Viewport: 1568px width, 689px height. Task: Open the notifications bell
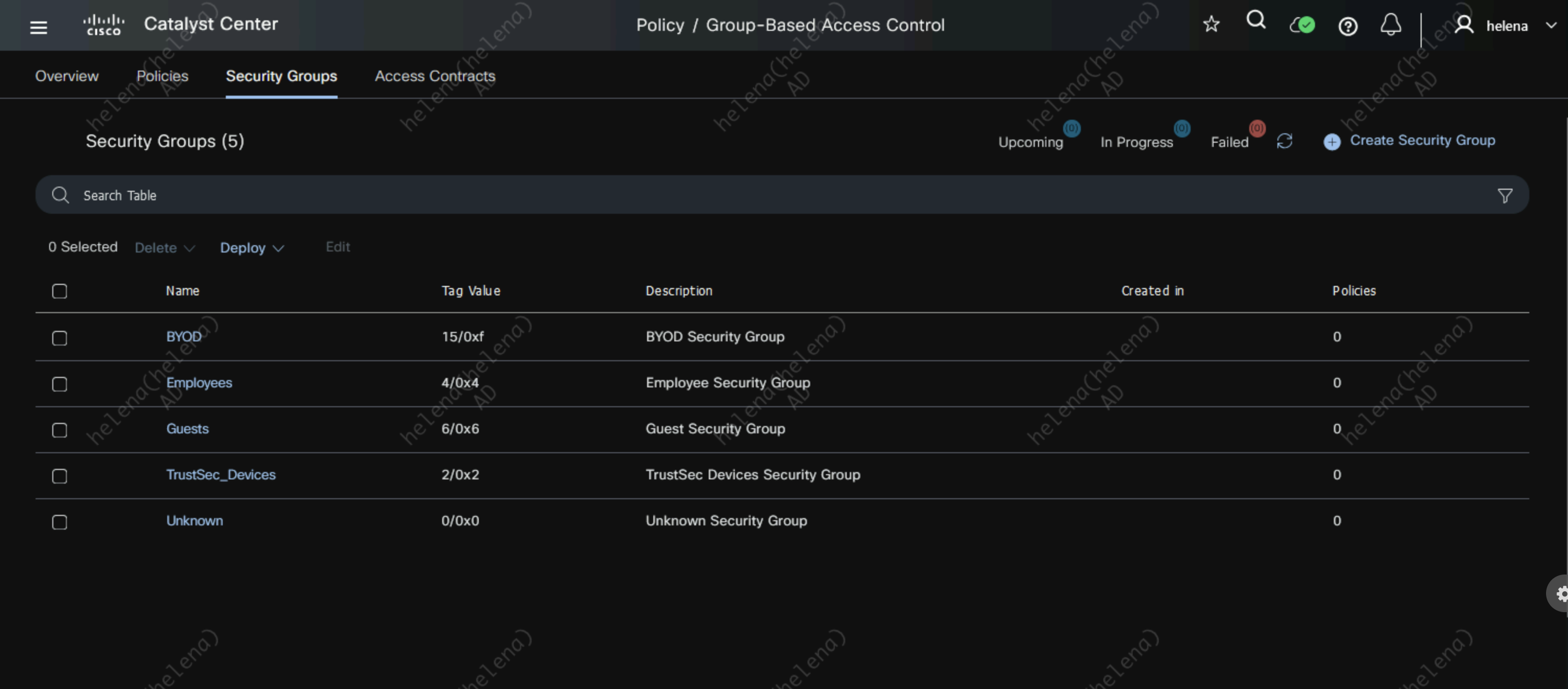click(x=1390, y=25)
